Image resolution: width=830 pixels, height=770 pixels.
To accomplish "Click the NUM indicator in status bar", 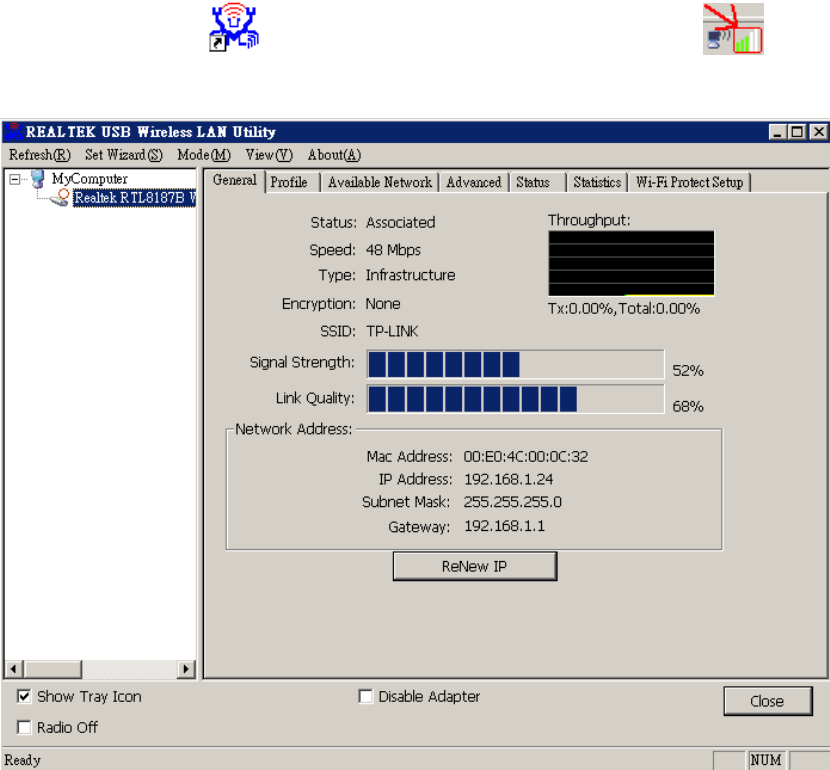I will click(765, 760).
